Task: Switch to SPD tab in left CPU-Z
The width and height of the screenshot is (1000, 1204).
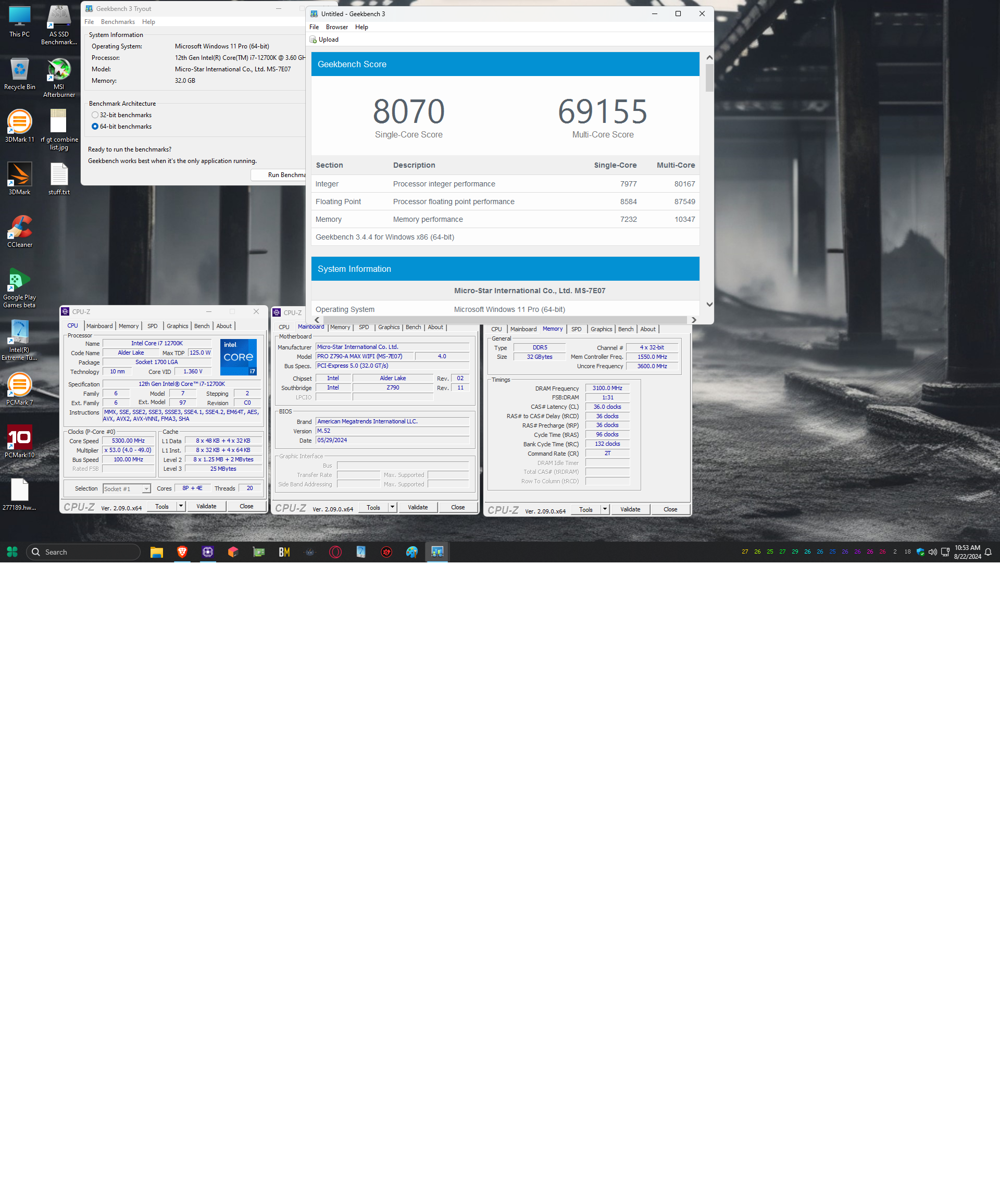Action: [153, 326]
